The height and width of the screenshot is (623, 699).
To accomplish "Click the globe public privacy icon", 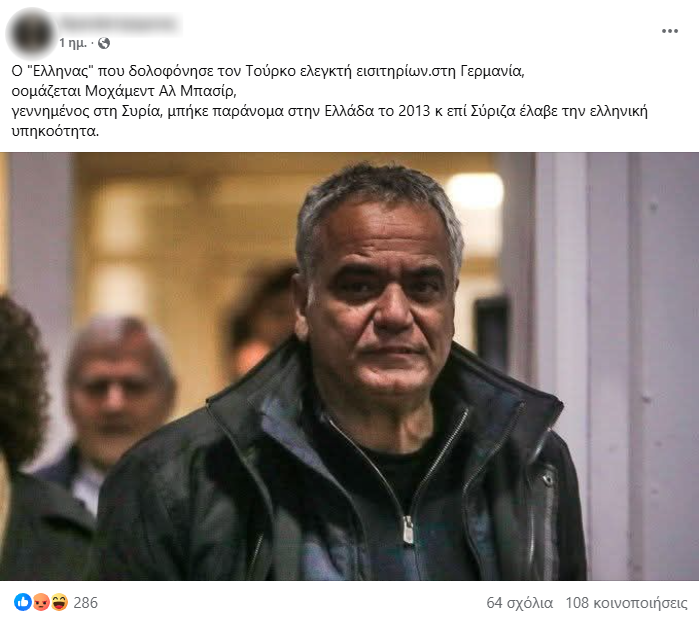I will [104, 43].
